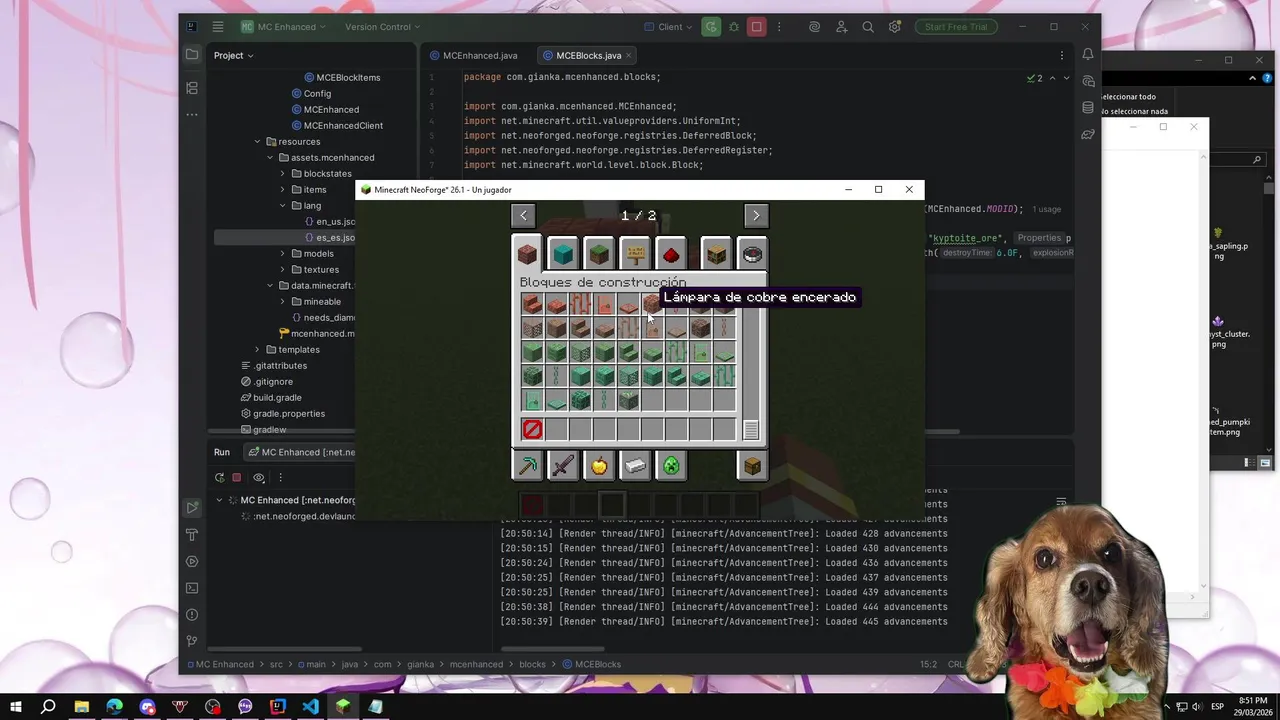This screenshot has width=1280, height=720.
Task: Click the green Rerun toolbar button
Action: (710, 27)
